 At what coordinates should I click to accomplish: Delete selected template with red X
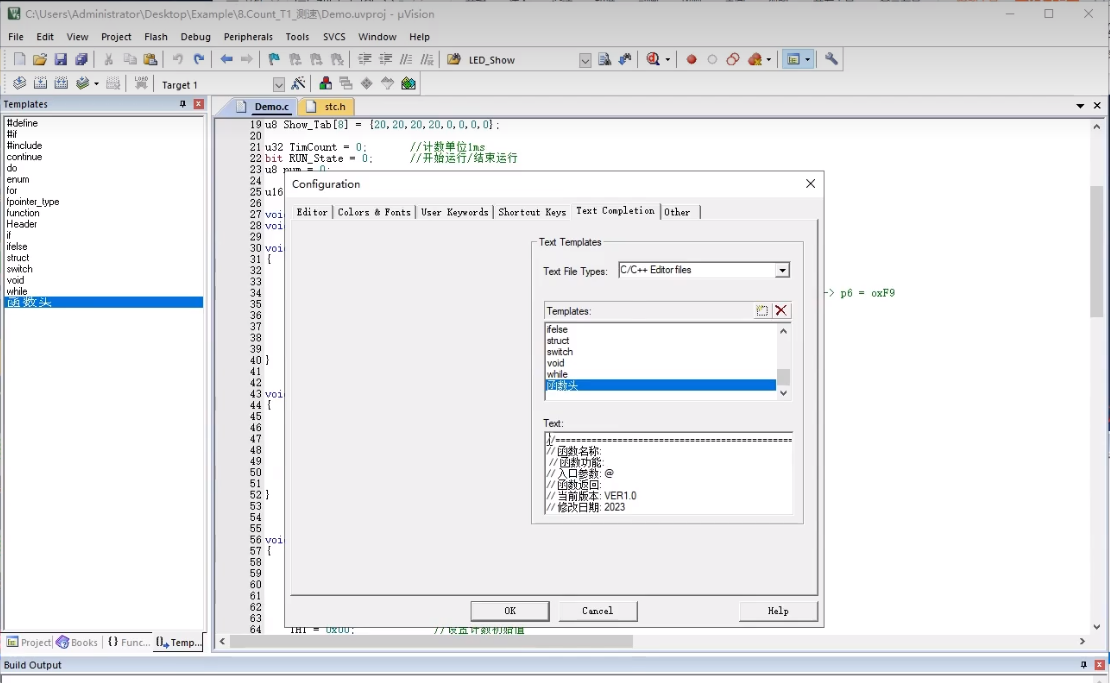781,311
